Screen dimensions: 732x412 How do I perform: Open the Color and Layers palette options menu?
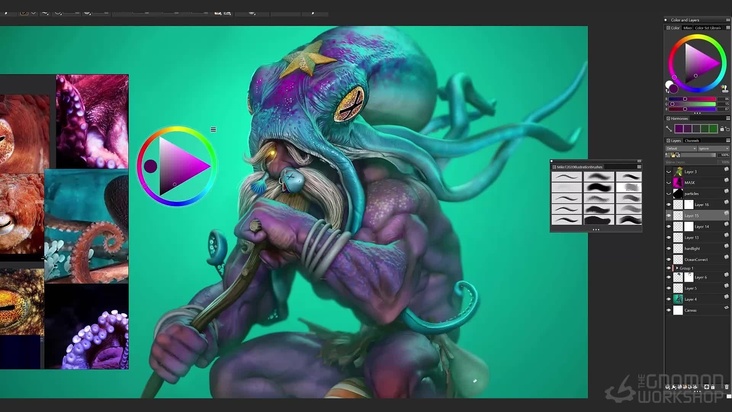click(x=728, y=20)
